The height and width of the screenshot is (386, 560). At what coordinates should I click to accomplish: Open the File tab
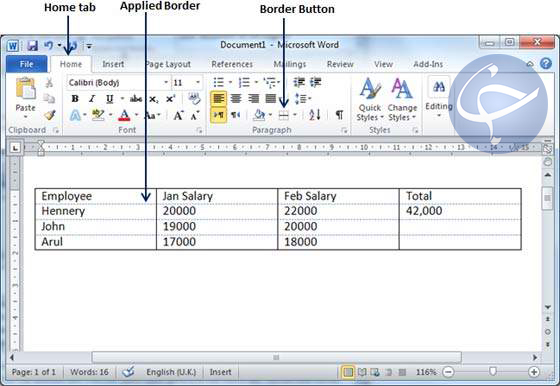[x=26, y=64]
